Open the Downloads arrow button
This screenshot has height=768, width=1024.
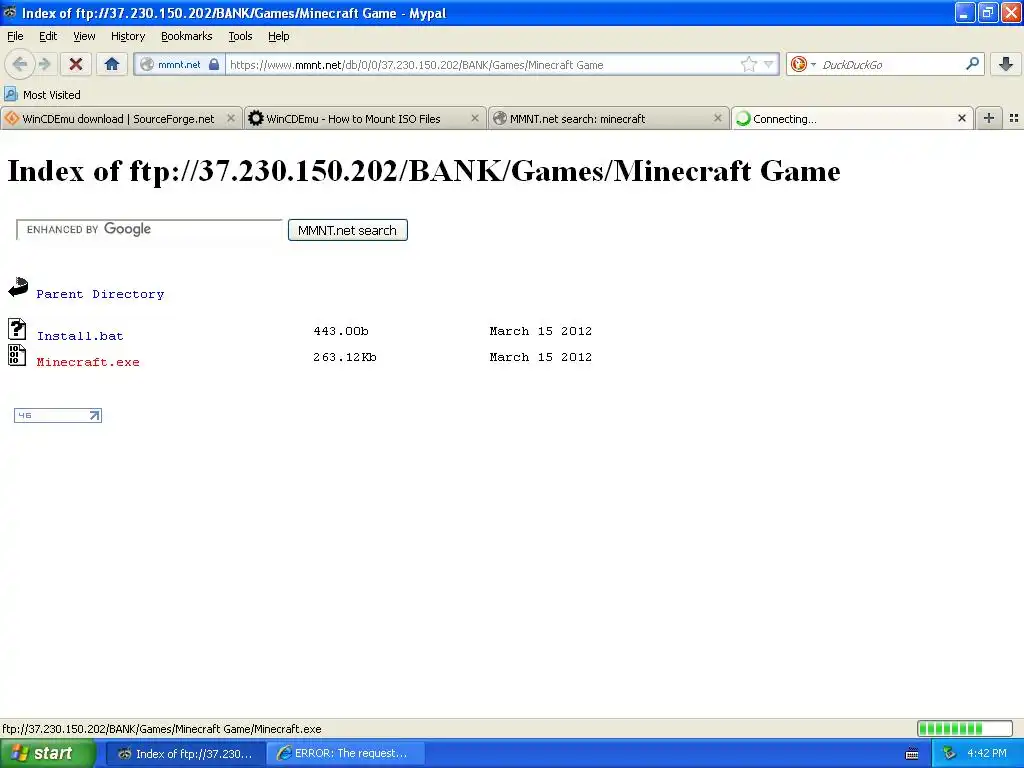coord(1006,64)
